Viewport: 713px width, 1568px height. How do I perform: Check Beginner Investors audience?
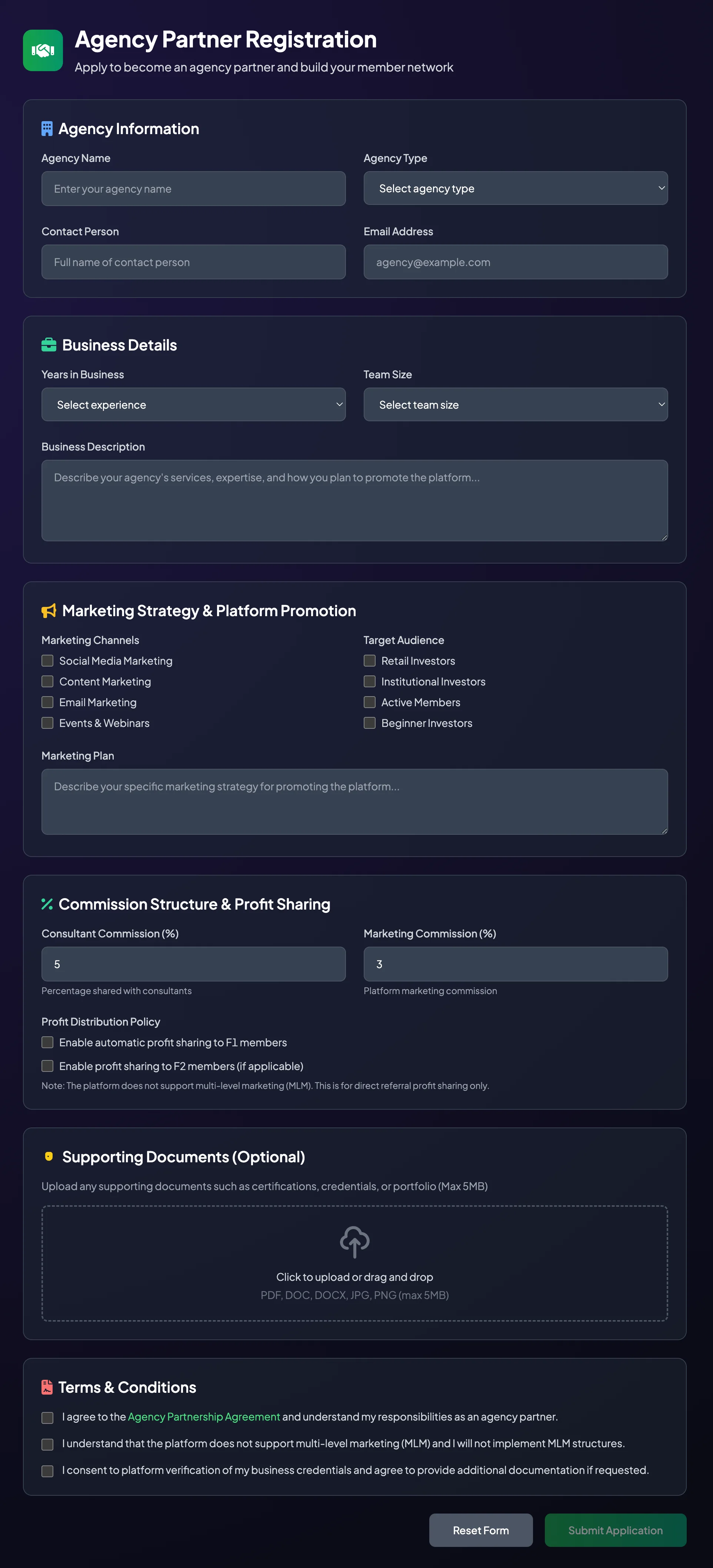(x=369, y=722)
